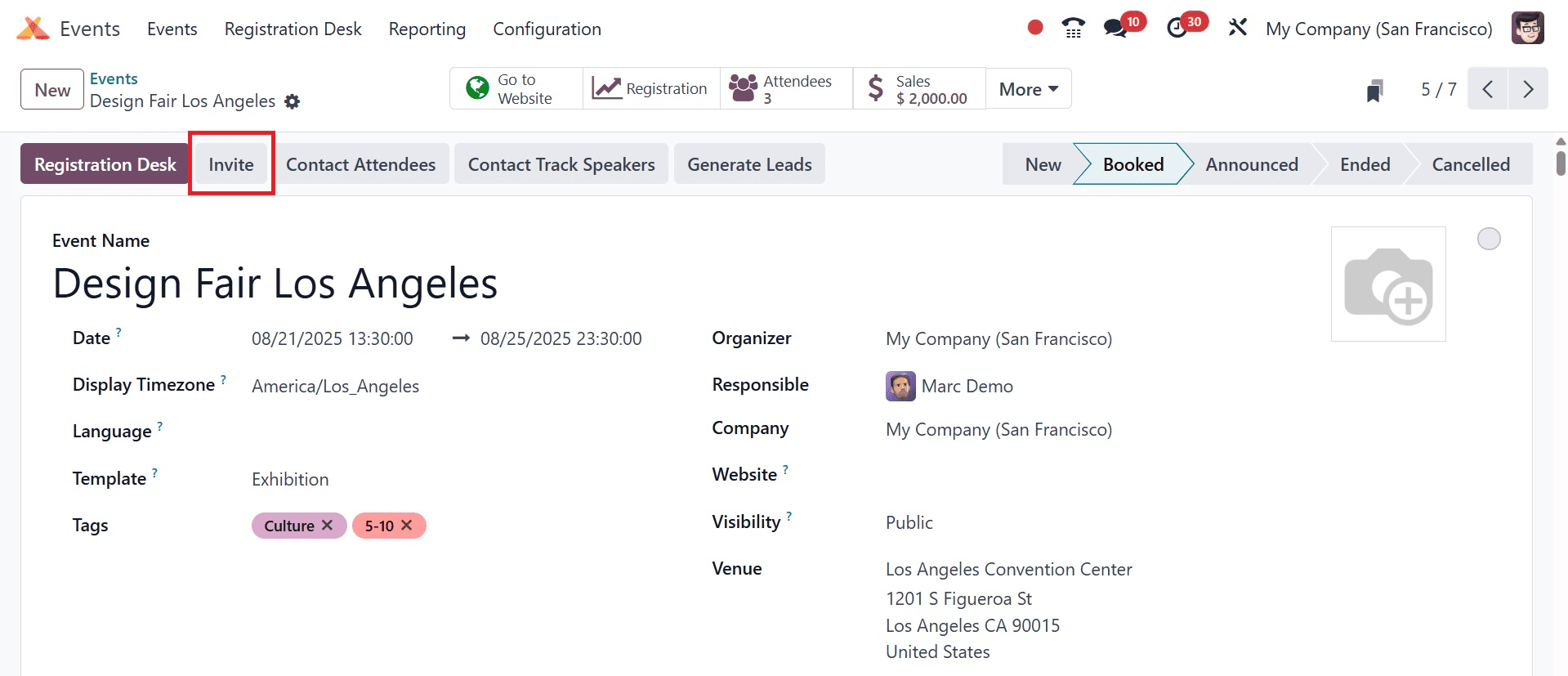Open the Template field showing Exhibition

pyautogui.click(x=290, y=479)
